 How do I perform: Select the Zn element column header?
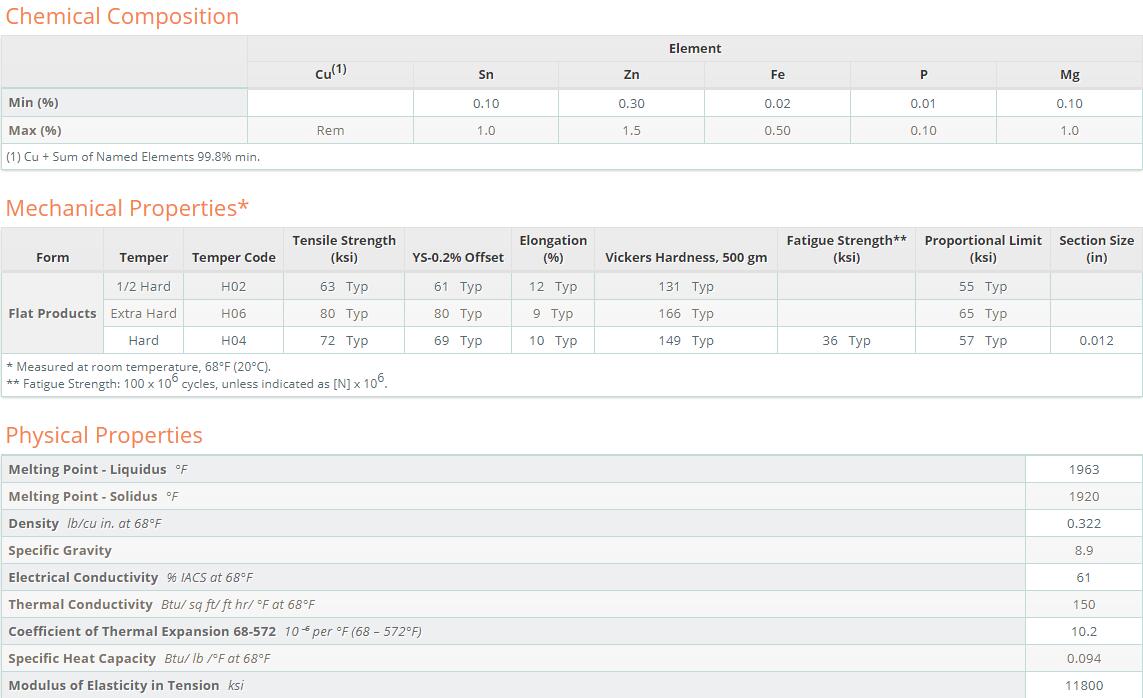[631, 74]
